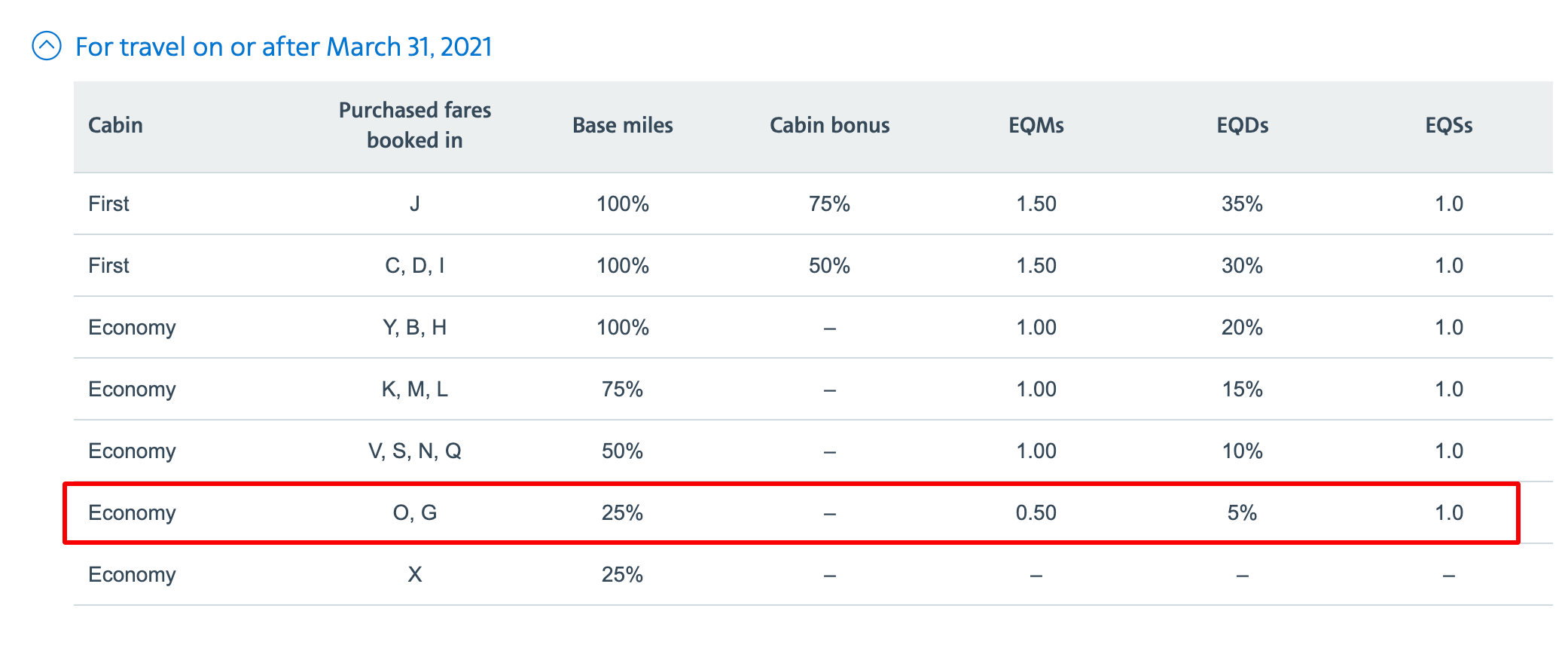Click the J fare class cell
This screenshot has height=645, width=1568.
pyautogui.click(x=414, y=203)
